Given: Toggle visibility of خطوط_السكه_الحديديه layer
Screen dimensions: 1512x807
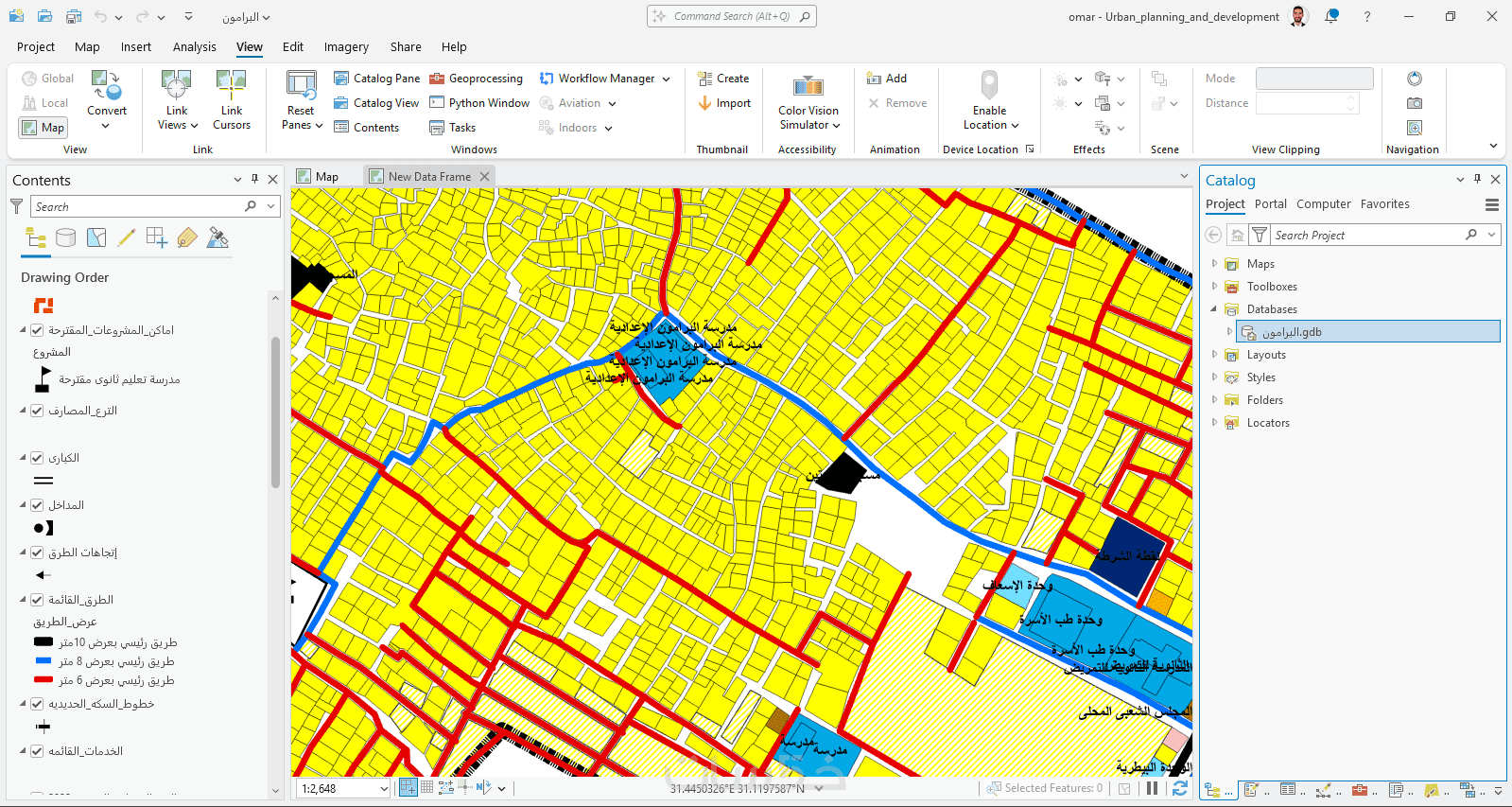Looking at the screenshot, I should [x=37, y=704].
